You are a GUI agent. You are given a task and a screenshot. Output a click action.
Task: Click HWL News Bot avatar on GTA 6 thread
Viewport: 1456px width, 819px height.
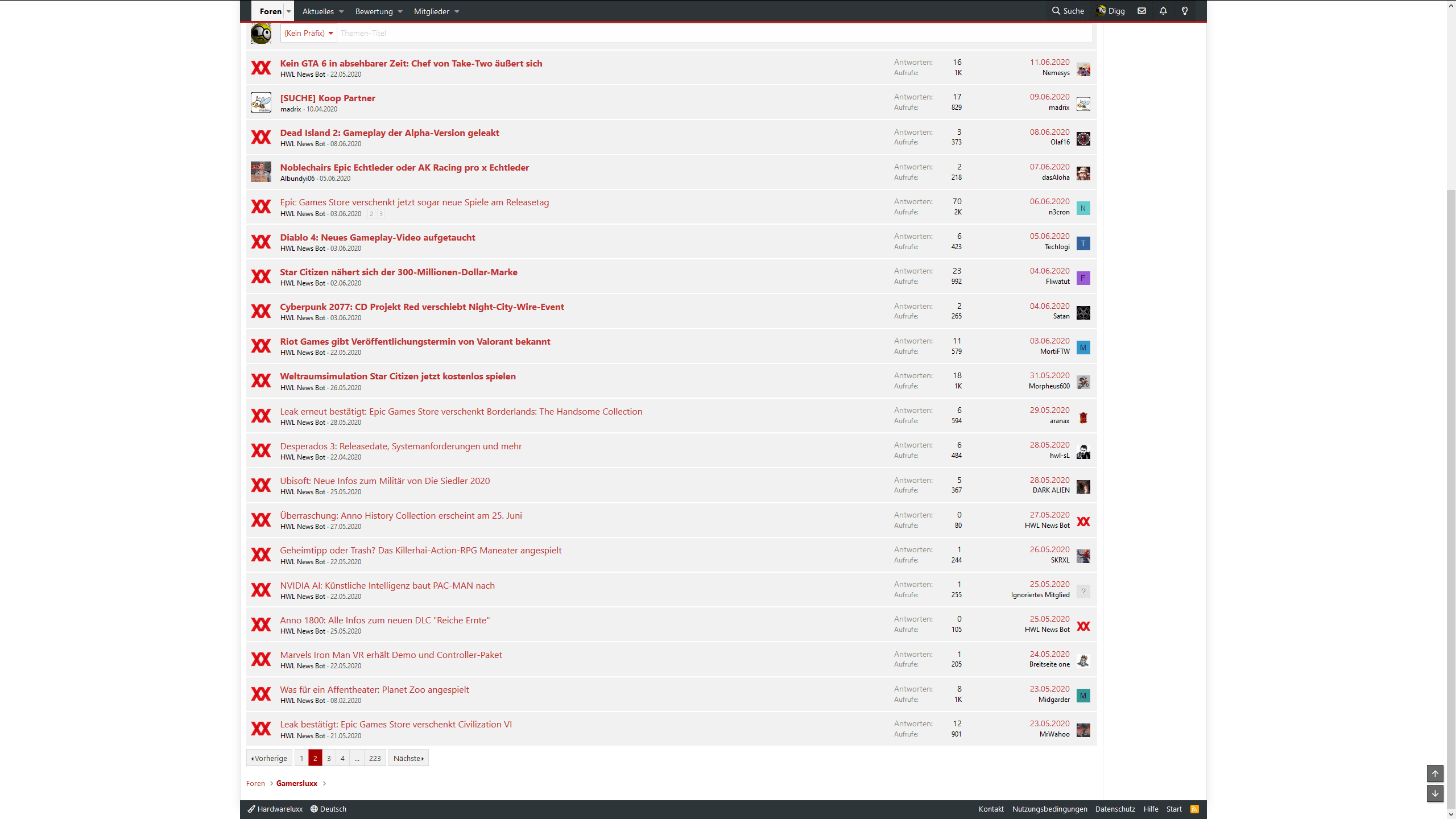[x=261, y=68]
